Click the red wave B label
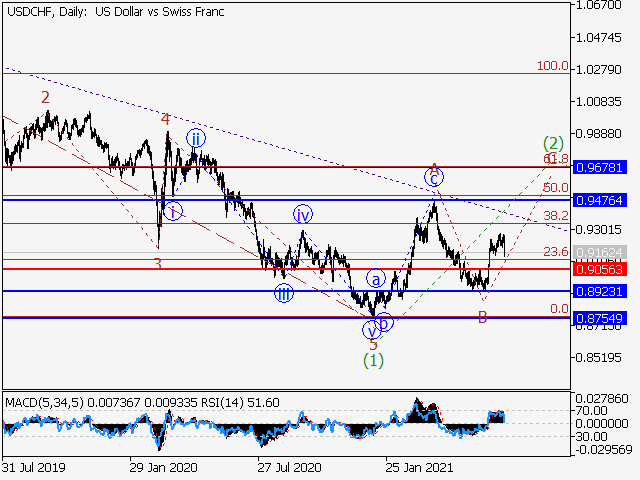Screen dimensions: 640x480 [482, 318]
